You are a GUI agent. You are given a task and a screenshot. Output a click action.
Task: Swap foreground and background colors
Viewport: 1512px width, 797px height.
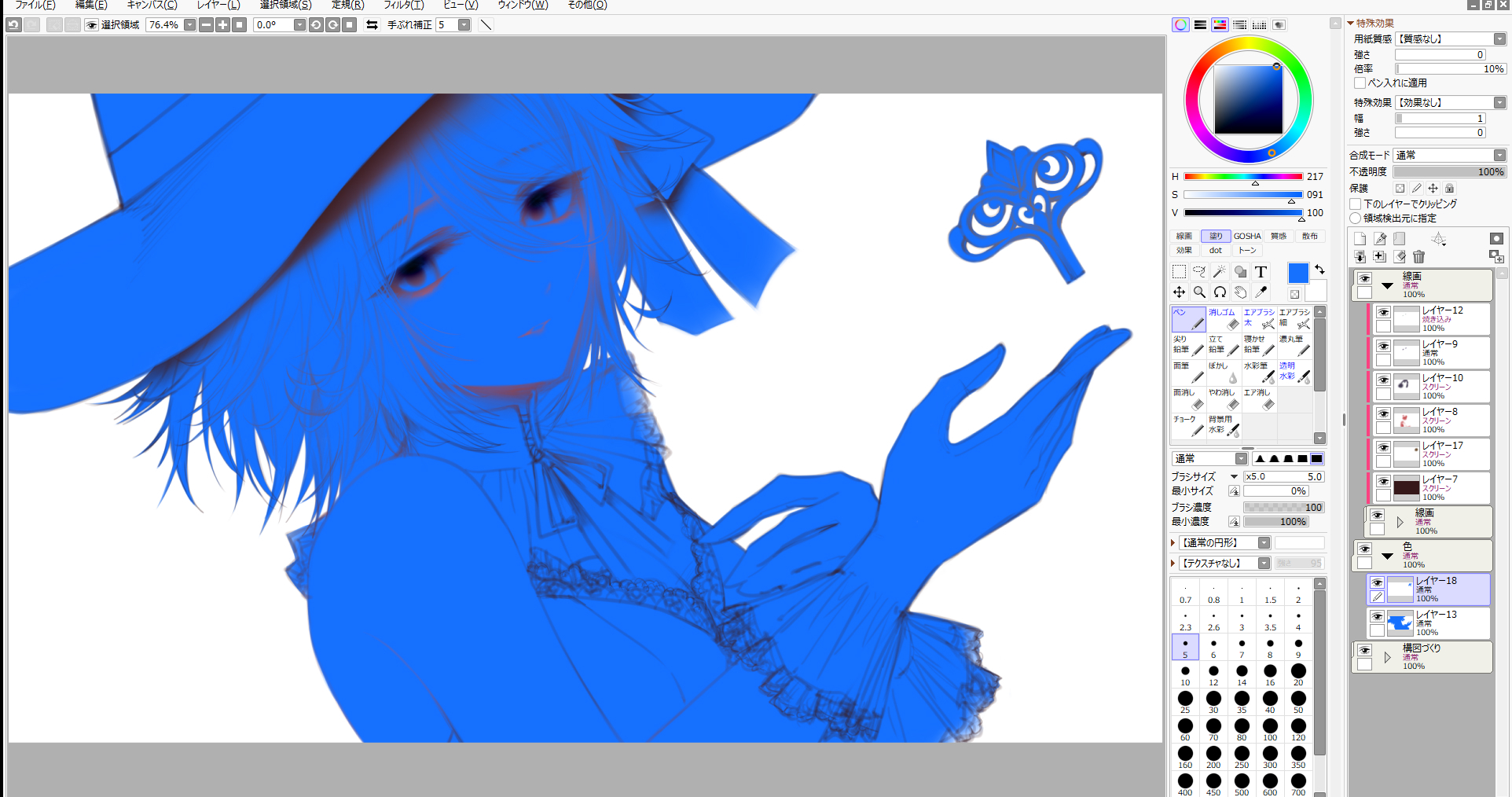[x=1319, y=270]
